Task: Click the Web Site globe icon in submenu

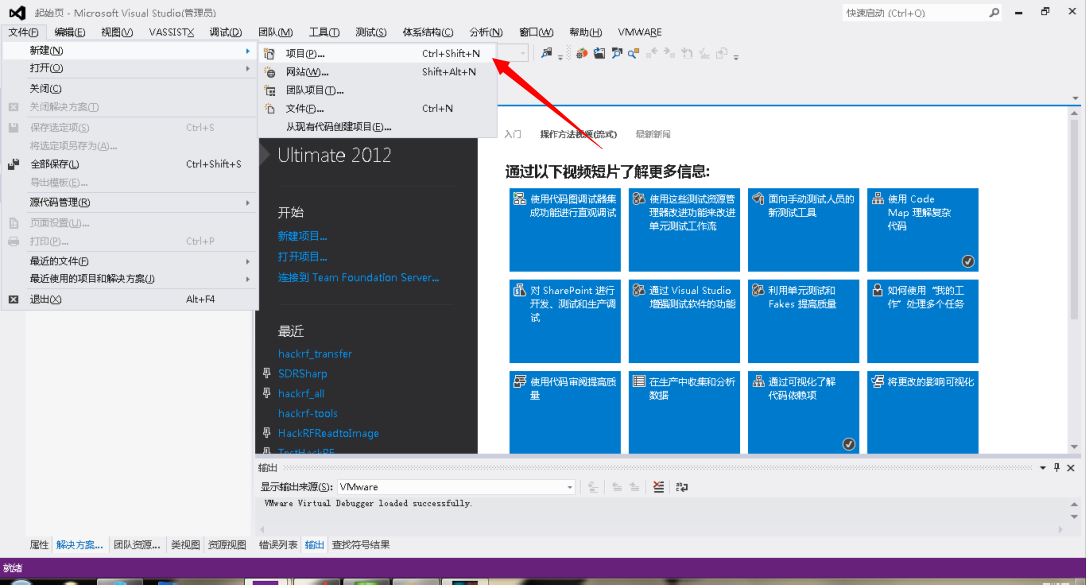Action: point(269,72)
